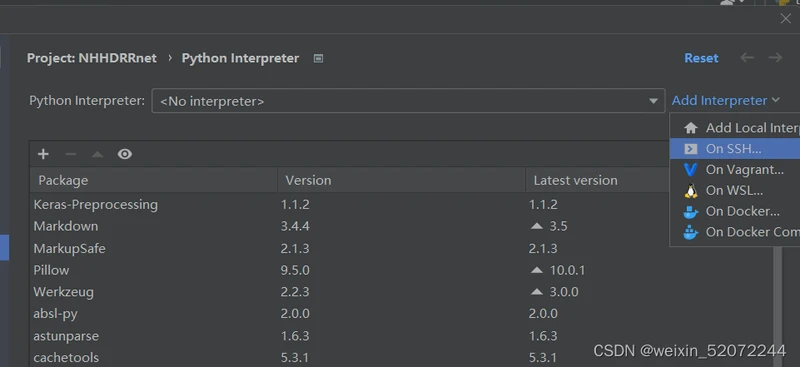
Task: Click Project: NHHDRRnet breadcrumb
Action: point(92,58)
